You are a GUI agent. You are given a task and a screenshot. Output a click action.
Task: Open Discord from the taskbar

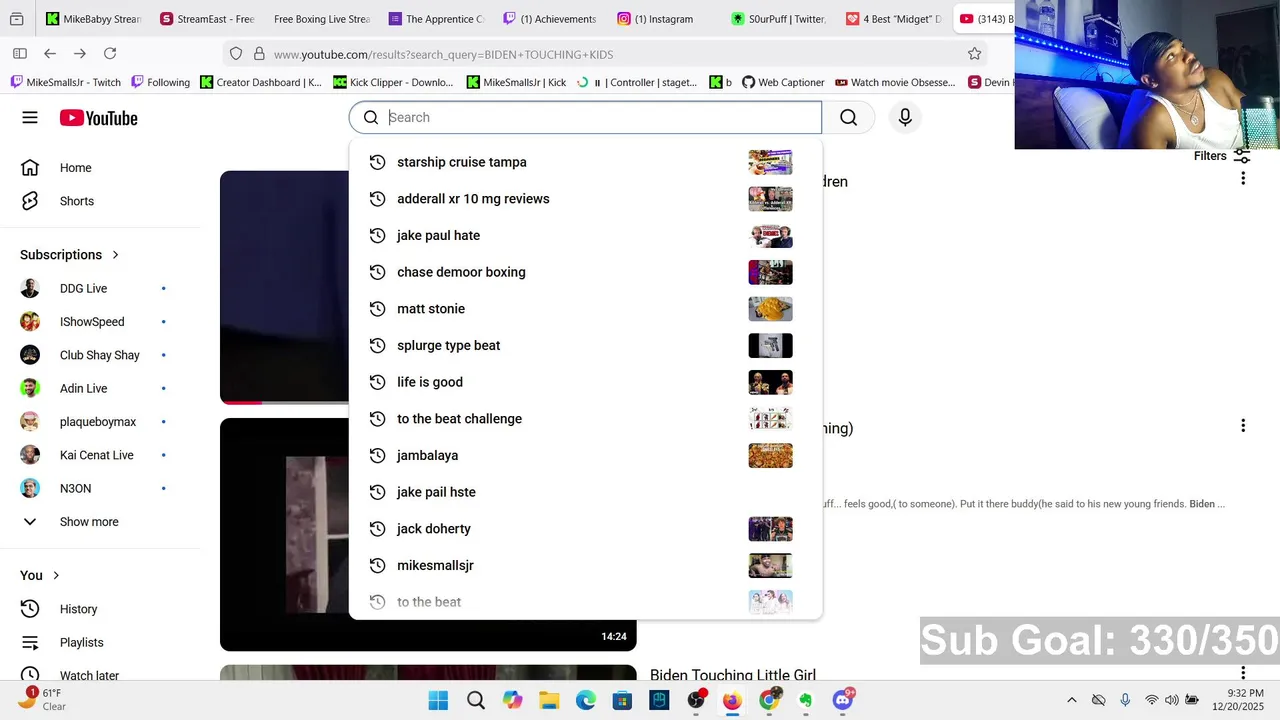[843, 701]
